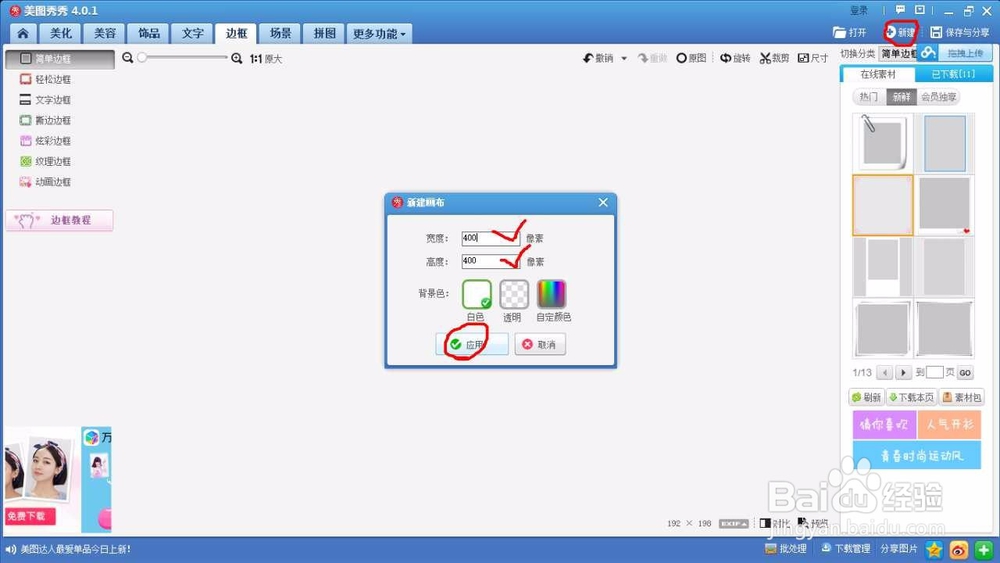
Task: Select 白色 background color swatch
Action: tap(476, 295)
